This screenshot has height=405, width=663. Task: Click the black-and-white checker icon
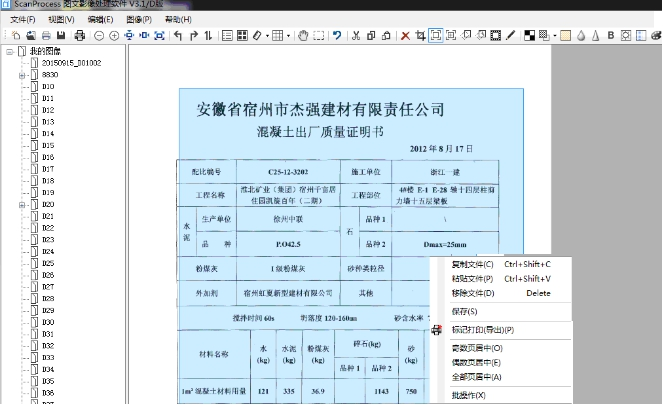click(x=529, y=36)
